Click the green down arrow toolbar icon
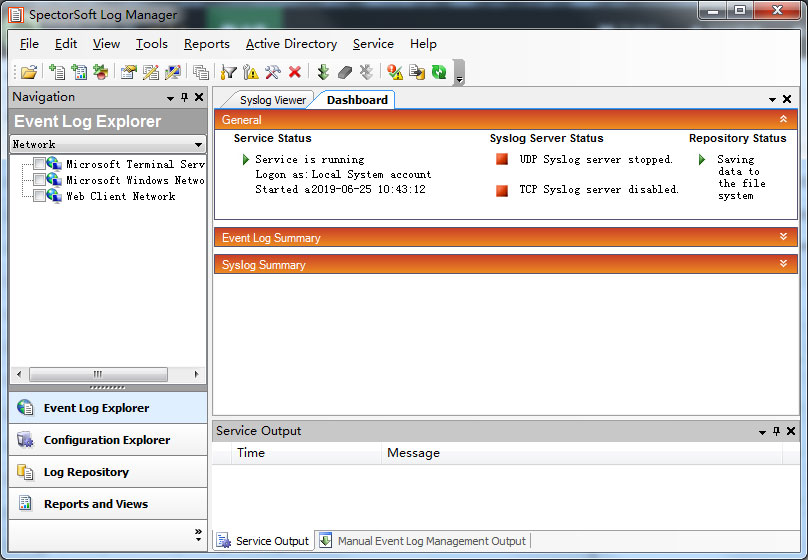 [323, 72]
